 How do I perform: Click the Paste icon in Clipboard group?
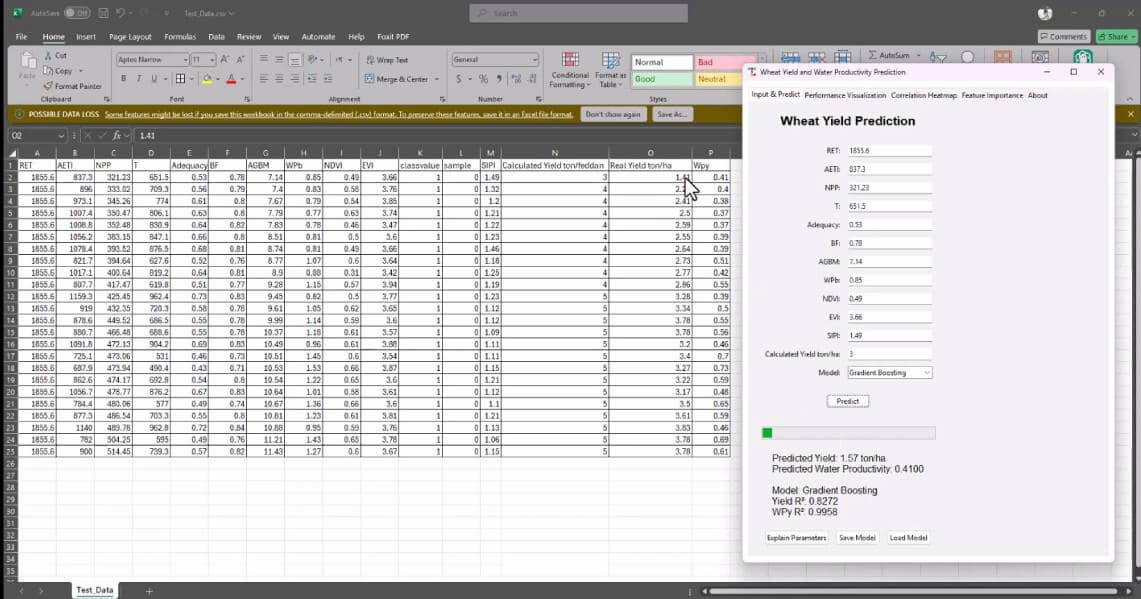tap(28, 61)
